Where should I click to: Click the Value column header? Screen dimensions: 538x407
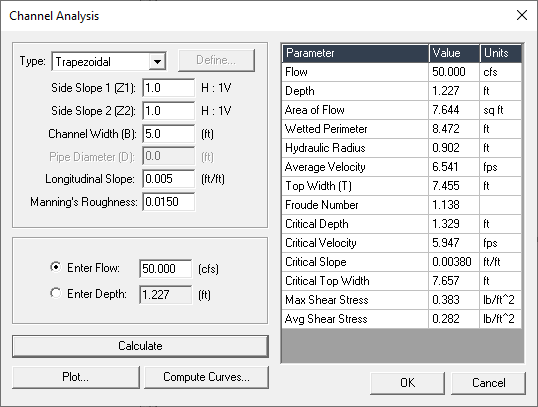(x=454, y=53)
